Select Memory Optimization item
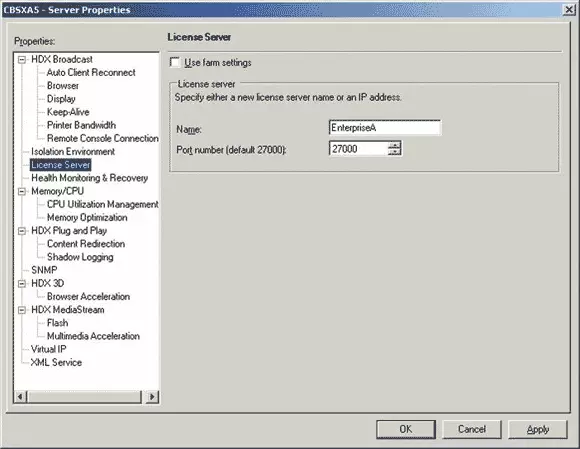The image size is (580, 449). [x=87, y=217]
